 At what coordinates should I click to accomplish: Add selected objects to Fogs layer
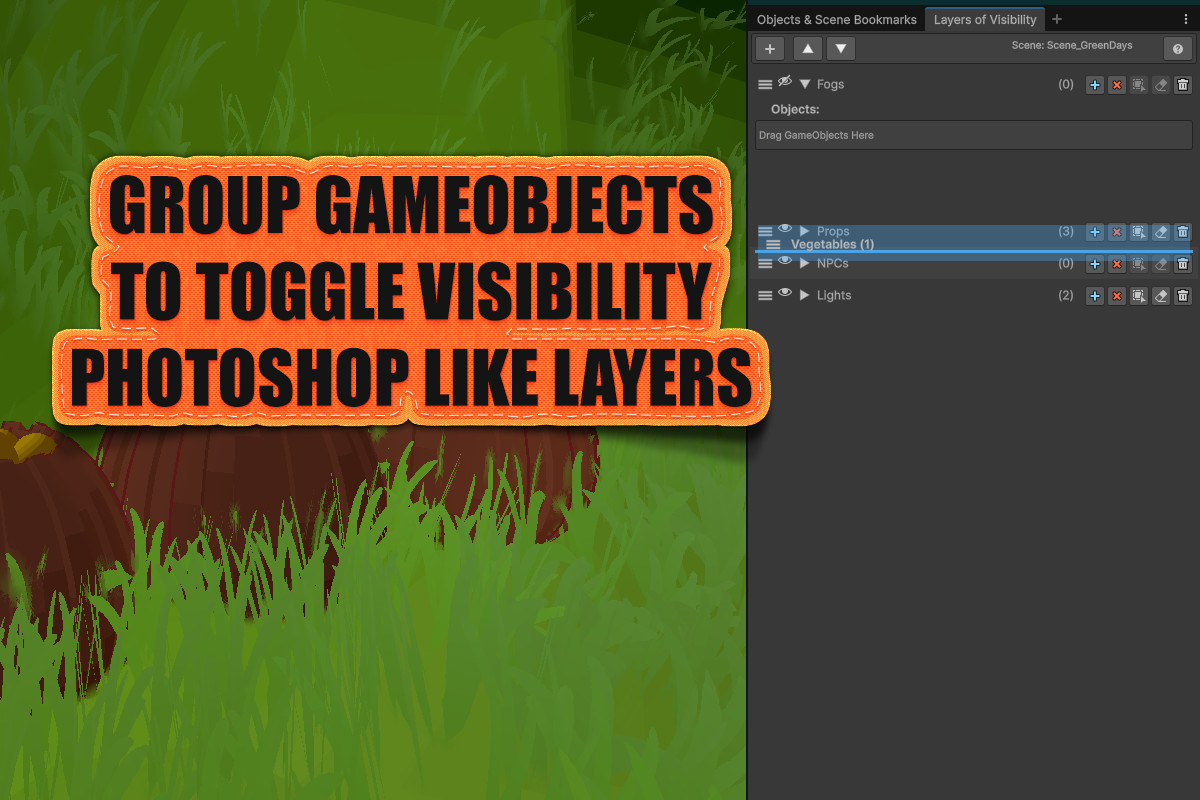click(x=1095, y=85)
